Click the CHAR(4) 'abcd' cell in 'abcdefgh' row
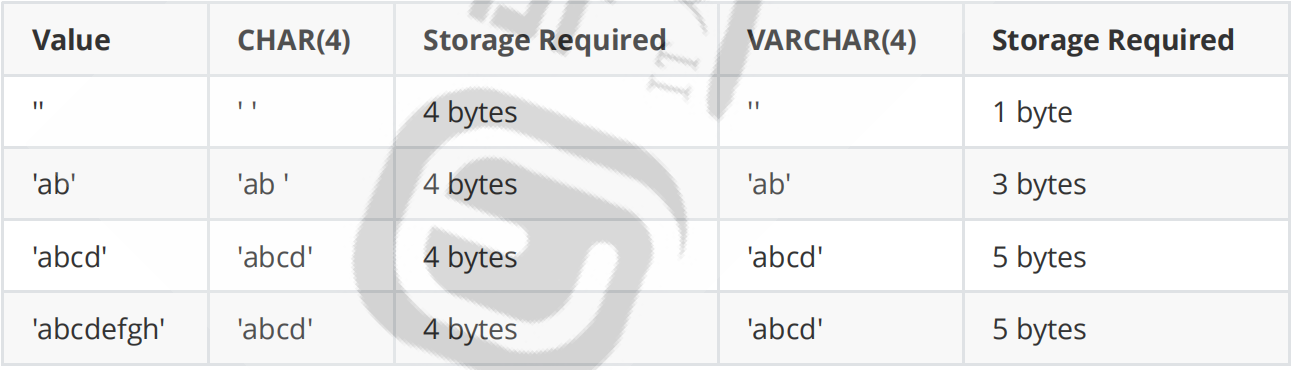The height and width of the screenshot is (370, 1296). [x=275, y=330]
